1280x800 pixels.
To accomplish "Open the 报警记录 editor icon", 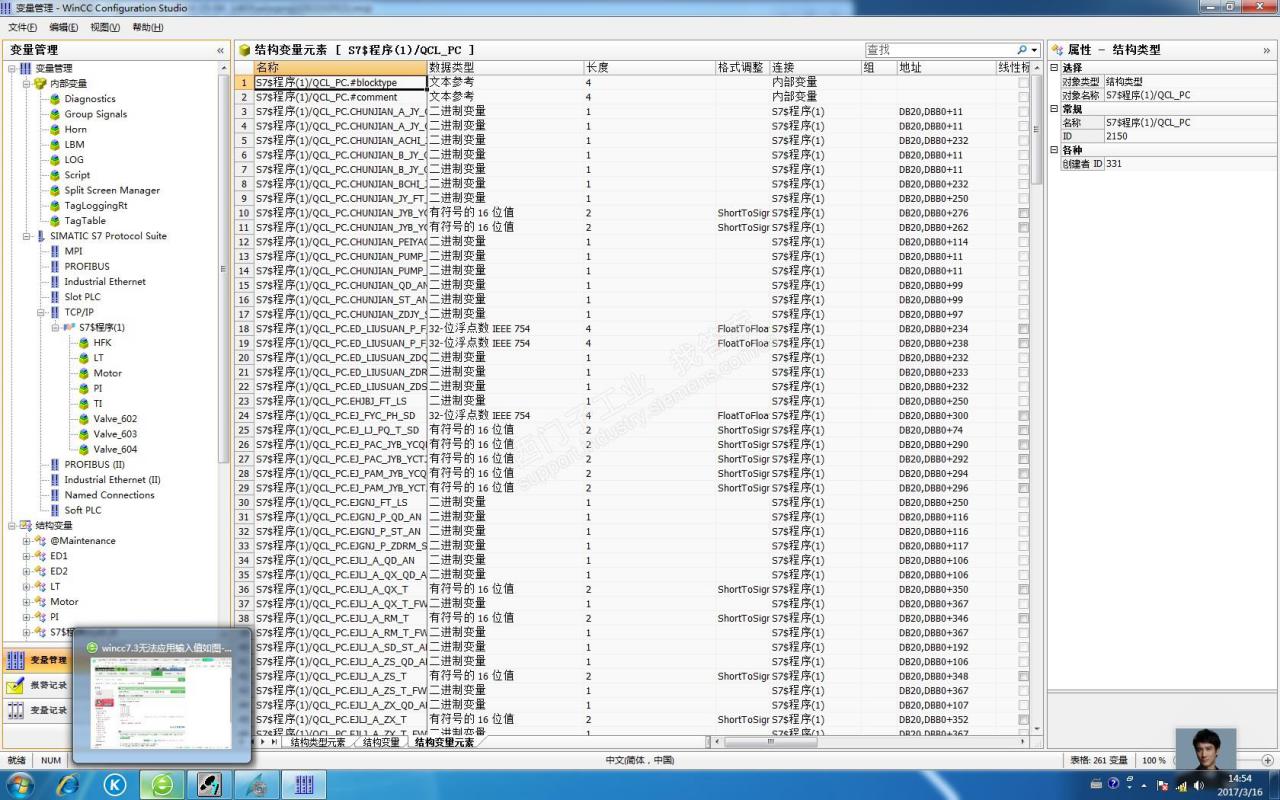I will [15, 685].
